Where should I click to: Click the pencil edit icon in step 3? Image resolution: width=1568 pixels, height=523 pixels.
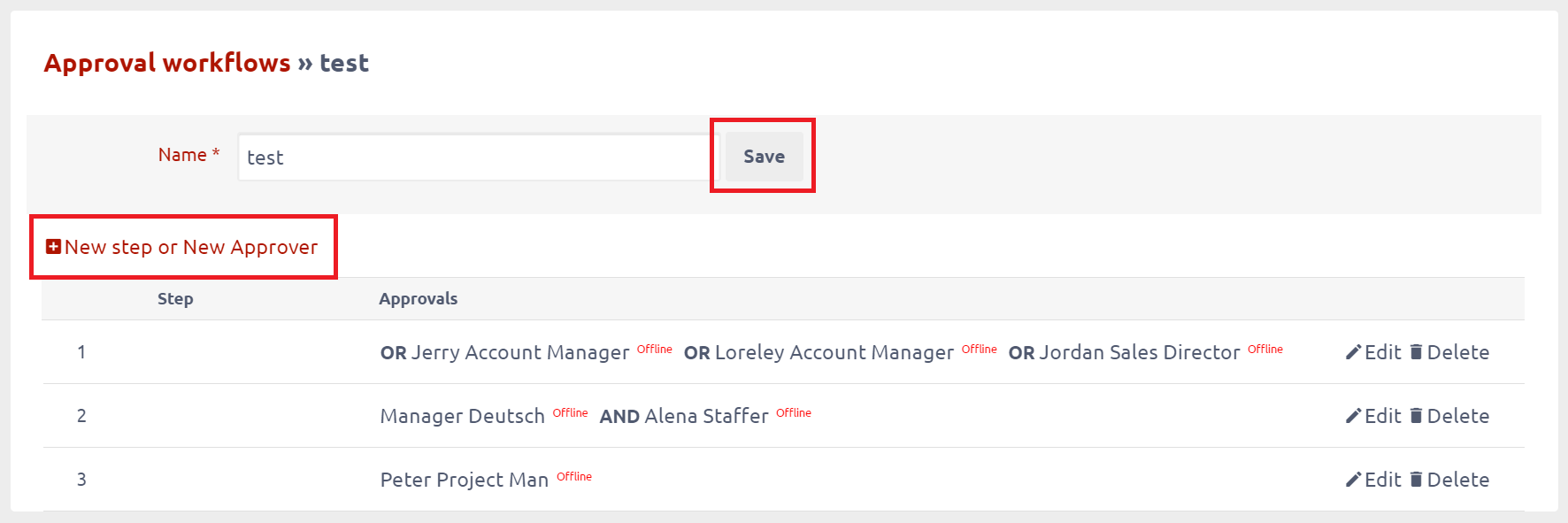point(1353,480)
